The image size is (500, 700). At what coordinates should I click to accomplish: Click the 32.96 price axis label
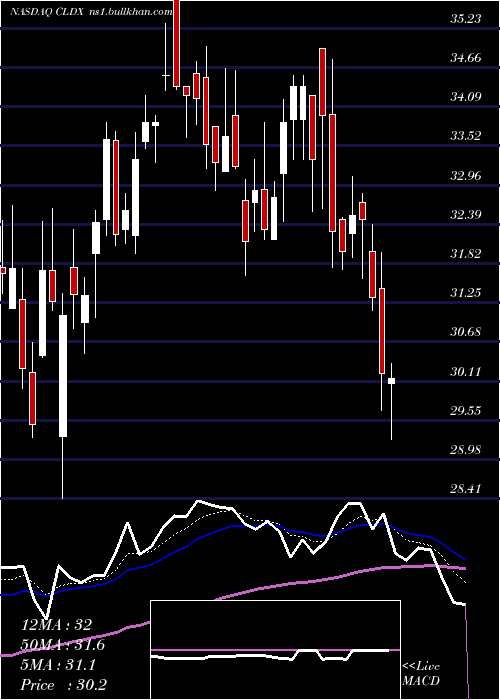[466, 175]
